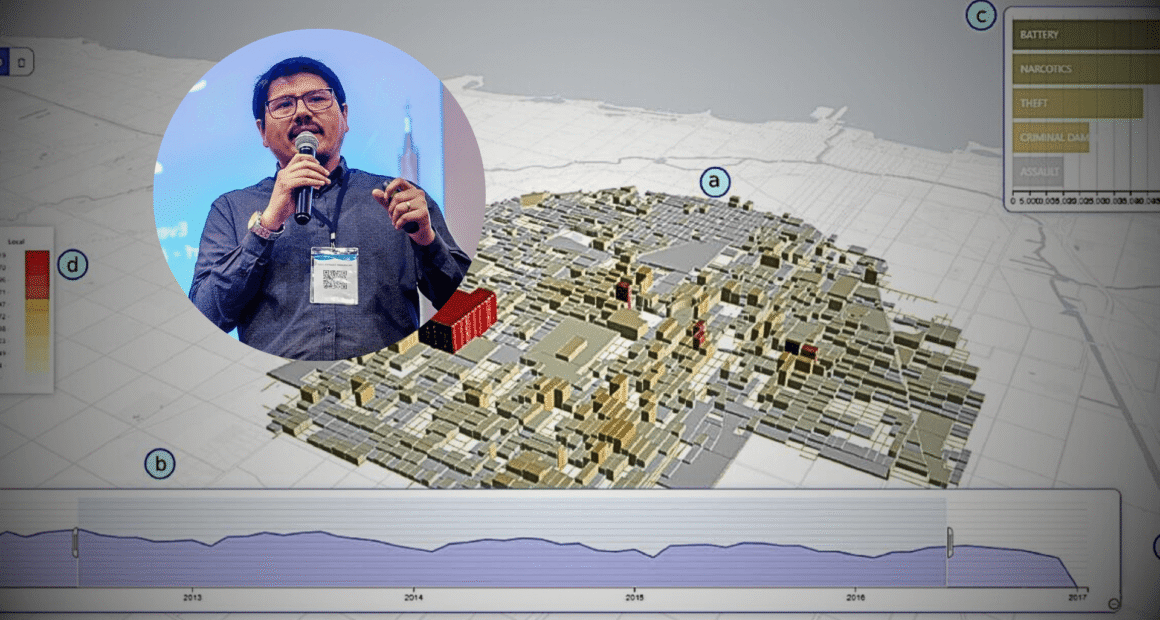
Task: Filter by the THEFT crime bar
Action: pyautogui.click(x=1076, y=103)
